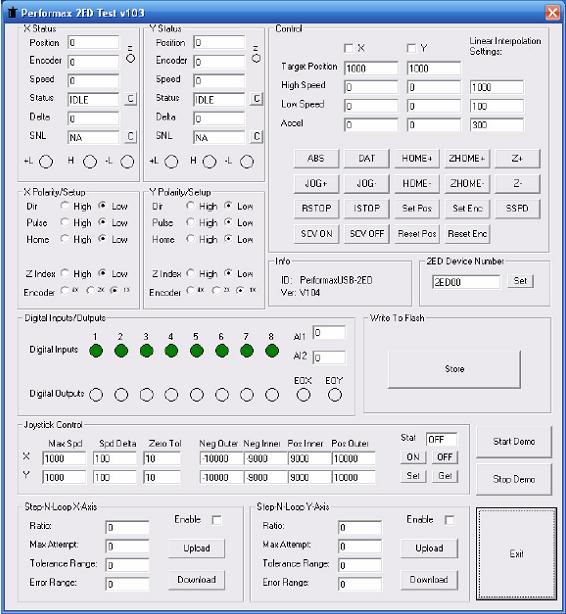Enable the X axis checkbox in Control
Image resolution: width=566 pixels, height=614 pixels.
348,48
